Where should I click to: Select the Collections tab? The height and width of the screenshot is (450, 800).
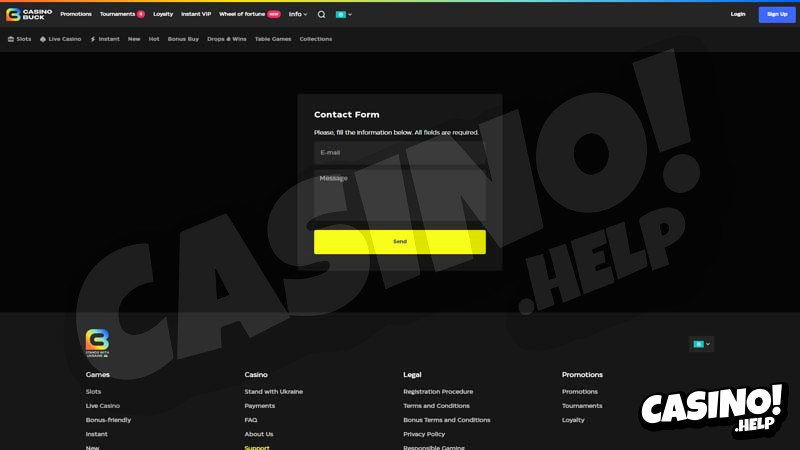coord(316,39)
